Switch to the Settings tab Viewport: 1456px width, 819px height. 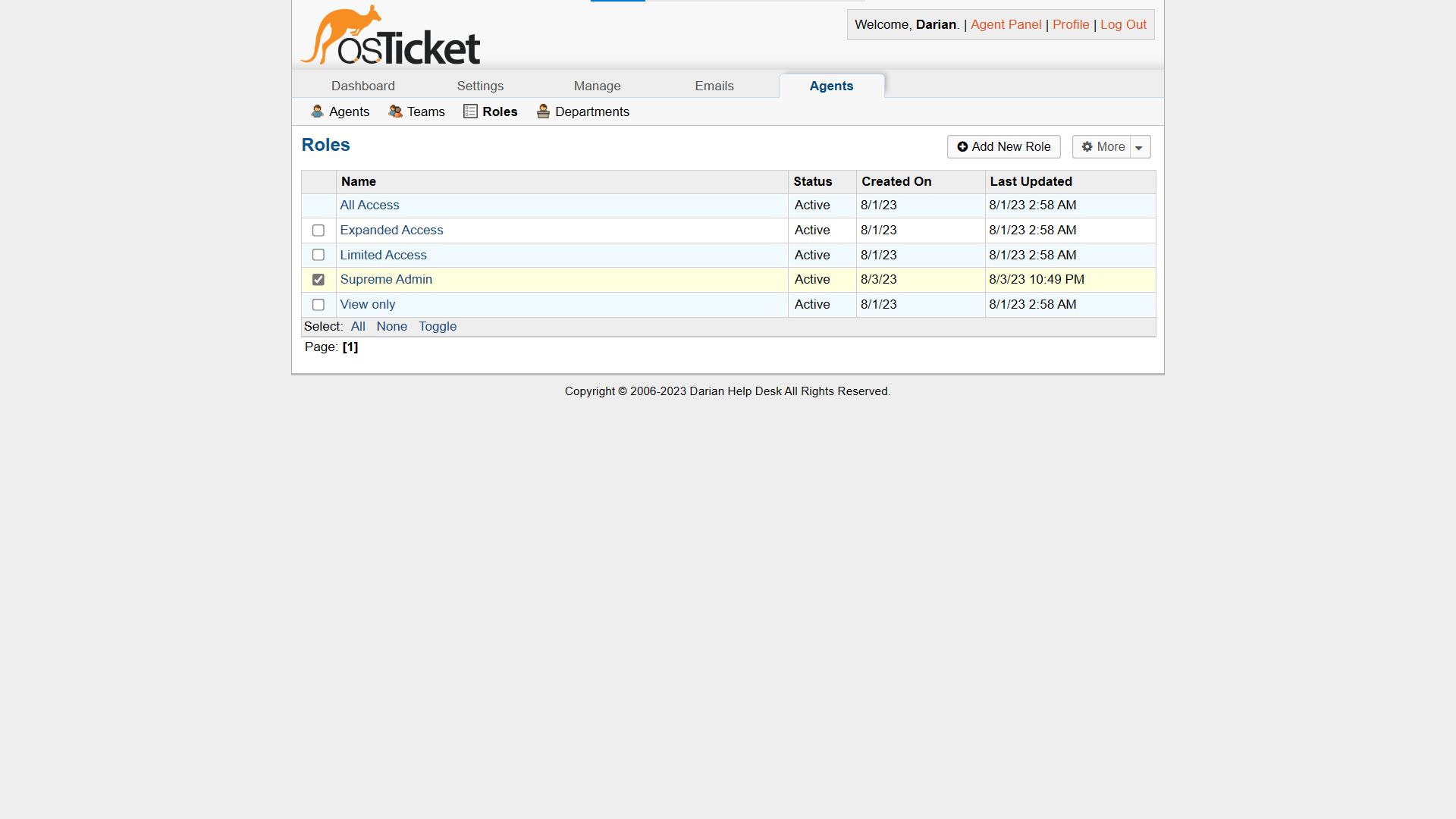point(480,86)
